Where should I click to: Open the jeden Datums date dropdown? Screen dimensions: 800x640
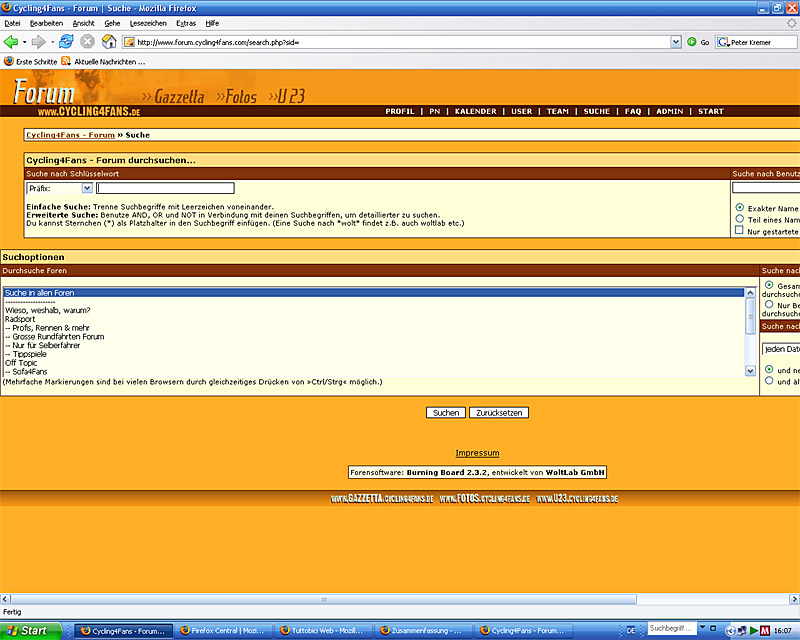point(780,349)
